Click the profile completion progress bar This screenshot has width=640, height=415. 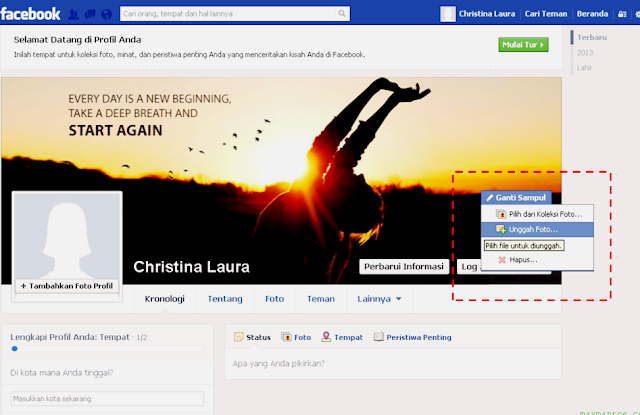click(107, 348)
